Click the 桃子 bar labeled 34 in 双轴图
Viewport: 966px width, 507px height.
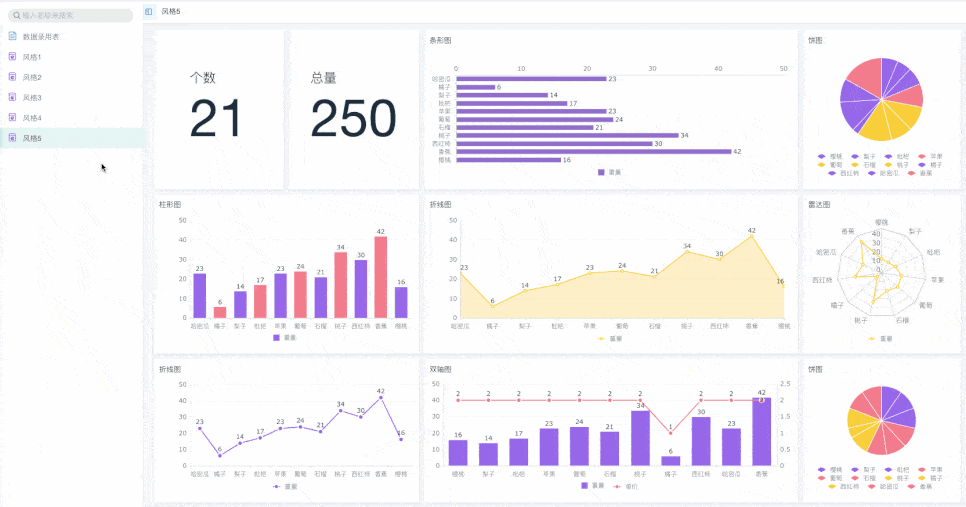(640, 438)
